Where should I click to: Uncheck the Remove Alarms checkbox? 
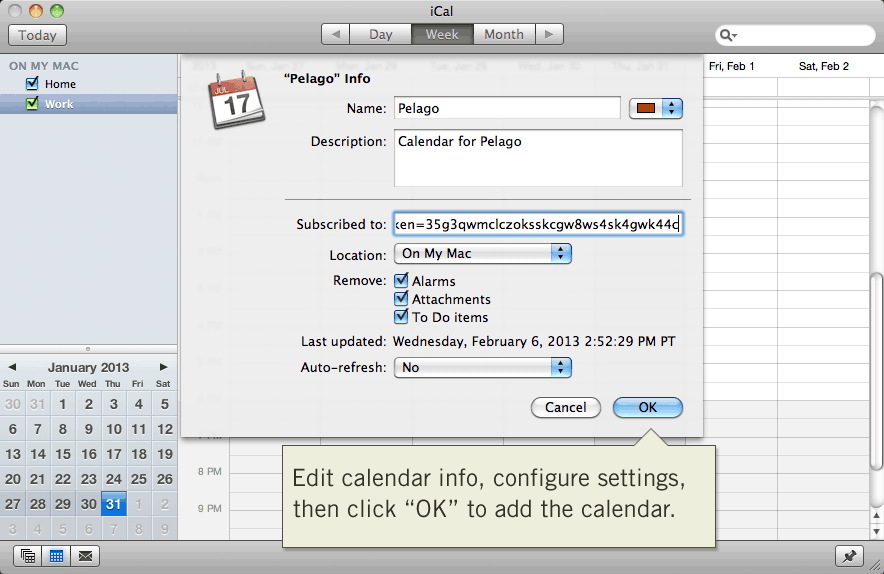[401, 280]
